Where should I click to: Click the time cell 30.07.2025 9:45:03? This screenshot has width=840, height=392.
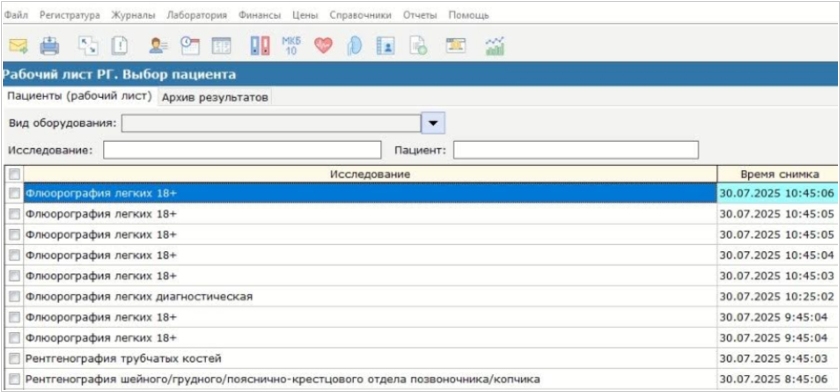click(x=777, y=358)
